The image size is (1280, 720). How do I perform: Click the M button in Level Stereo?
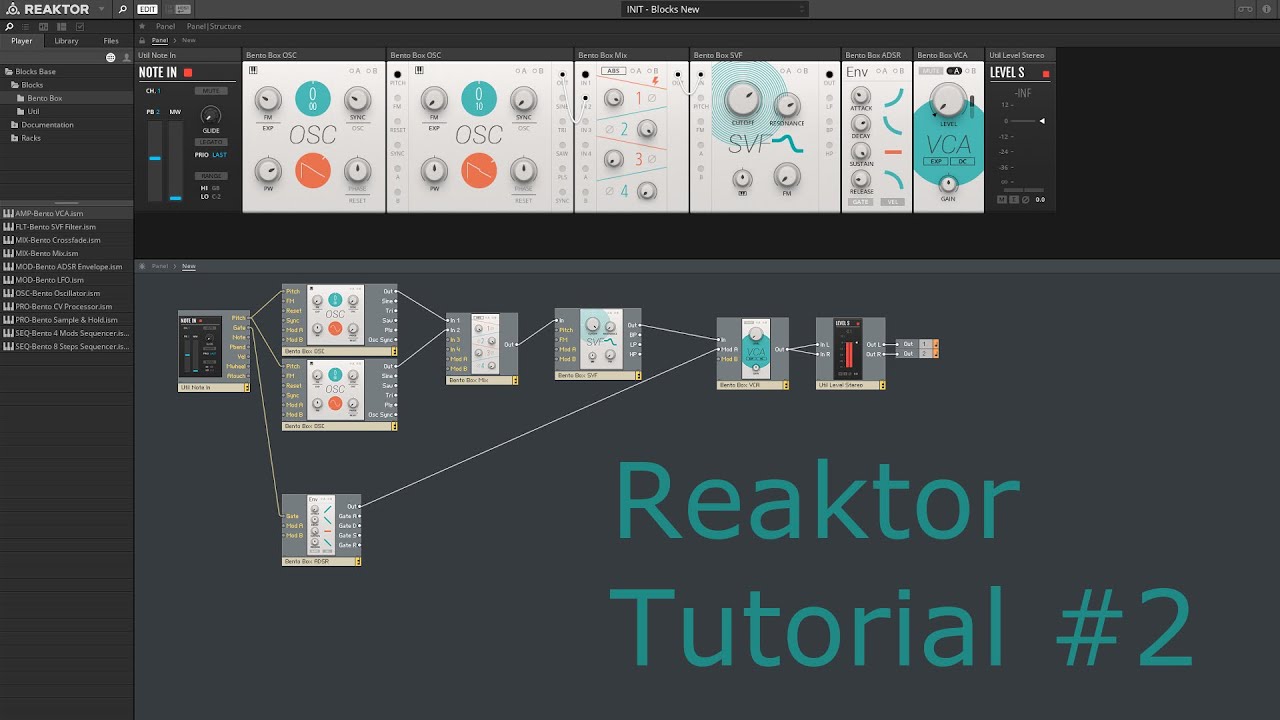pos(1001,200)
